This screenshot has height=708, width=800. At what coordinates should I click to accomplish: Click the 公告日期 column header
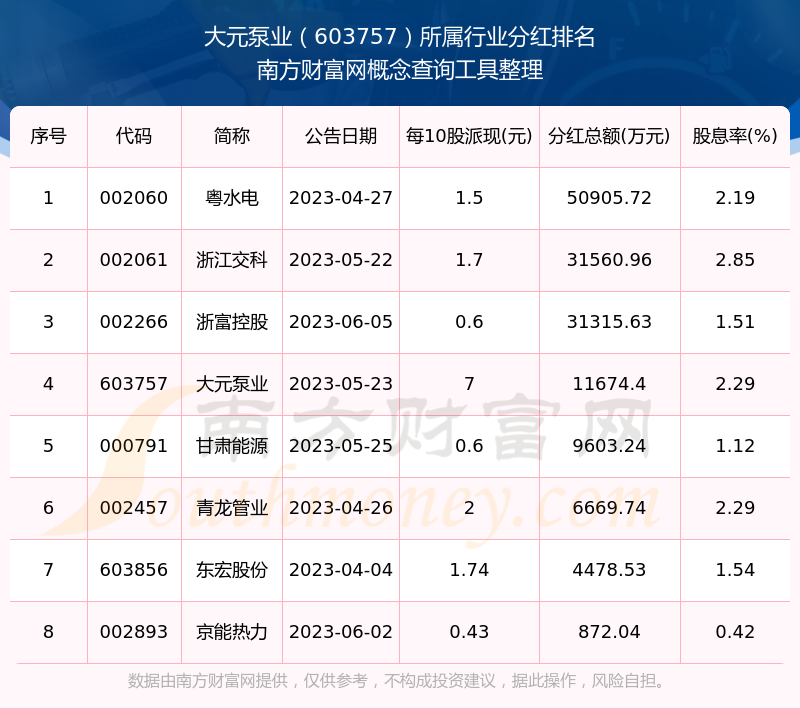click(x=341, y=136)
